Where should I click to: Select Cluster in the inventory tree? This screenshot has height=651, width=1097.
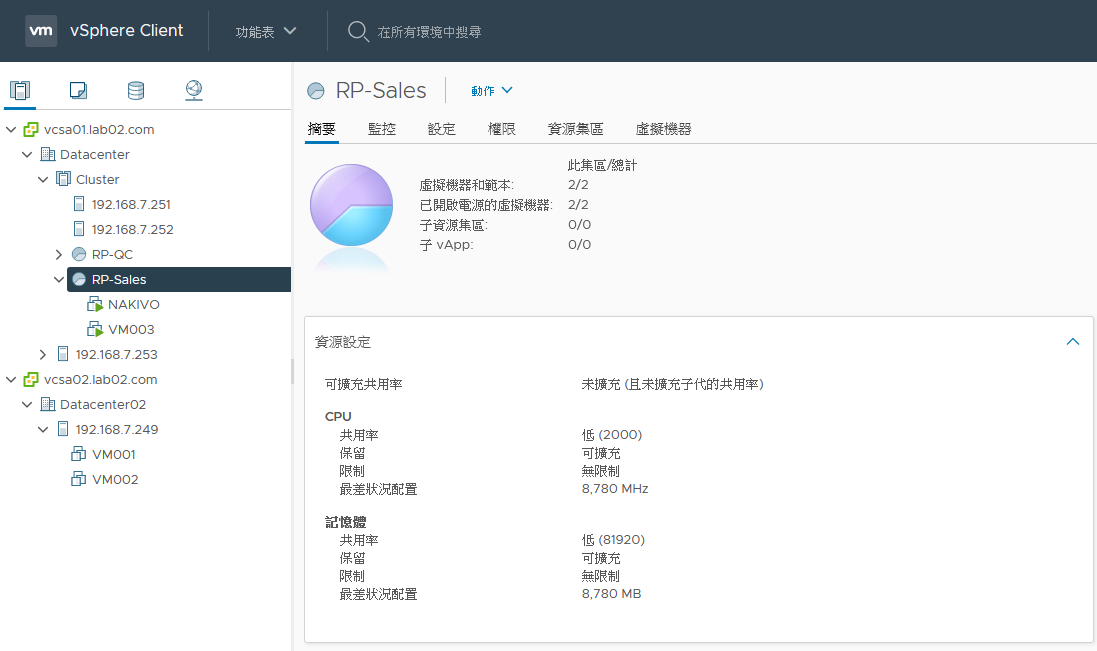pos(97,180)
